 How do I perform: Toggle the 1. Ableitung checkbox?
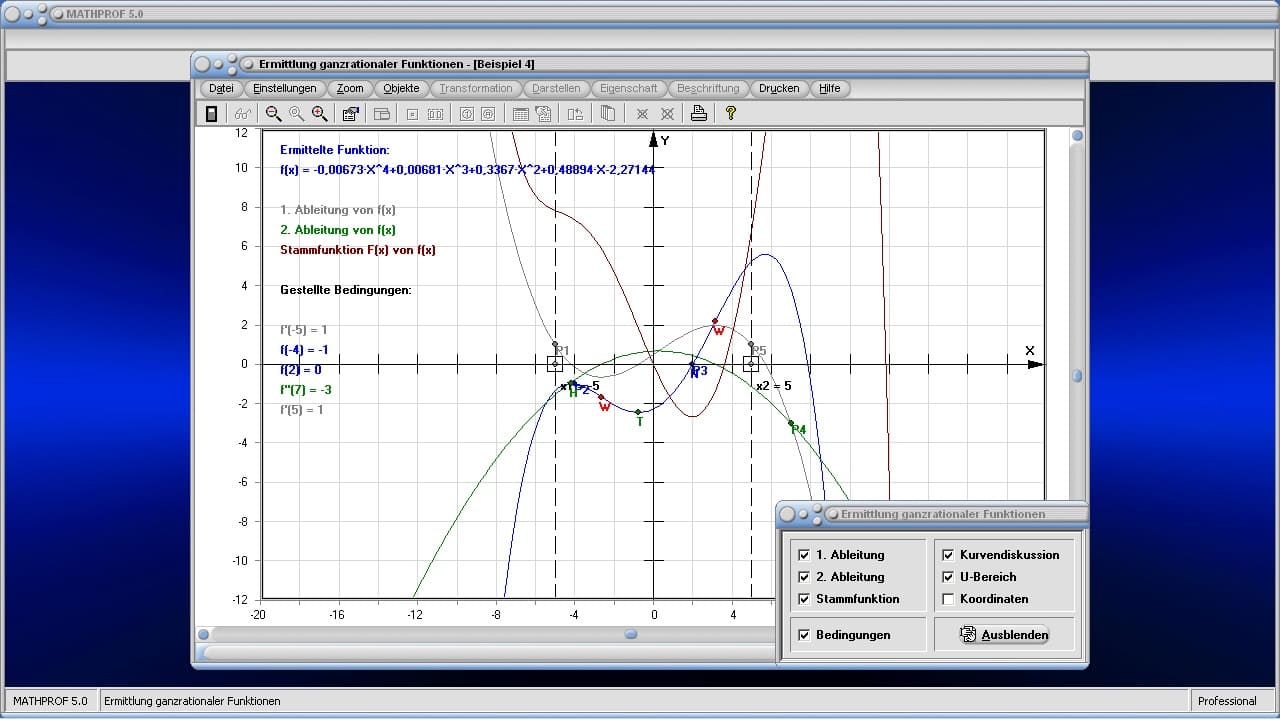[804, 555]
